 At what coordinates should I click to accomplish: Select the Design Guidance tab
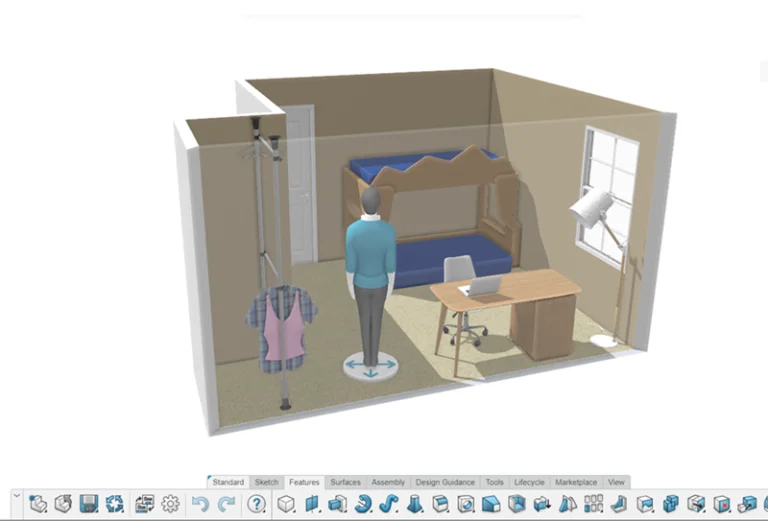[x=445, y=482]
